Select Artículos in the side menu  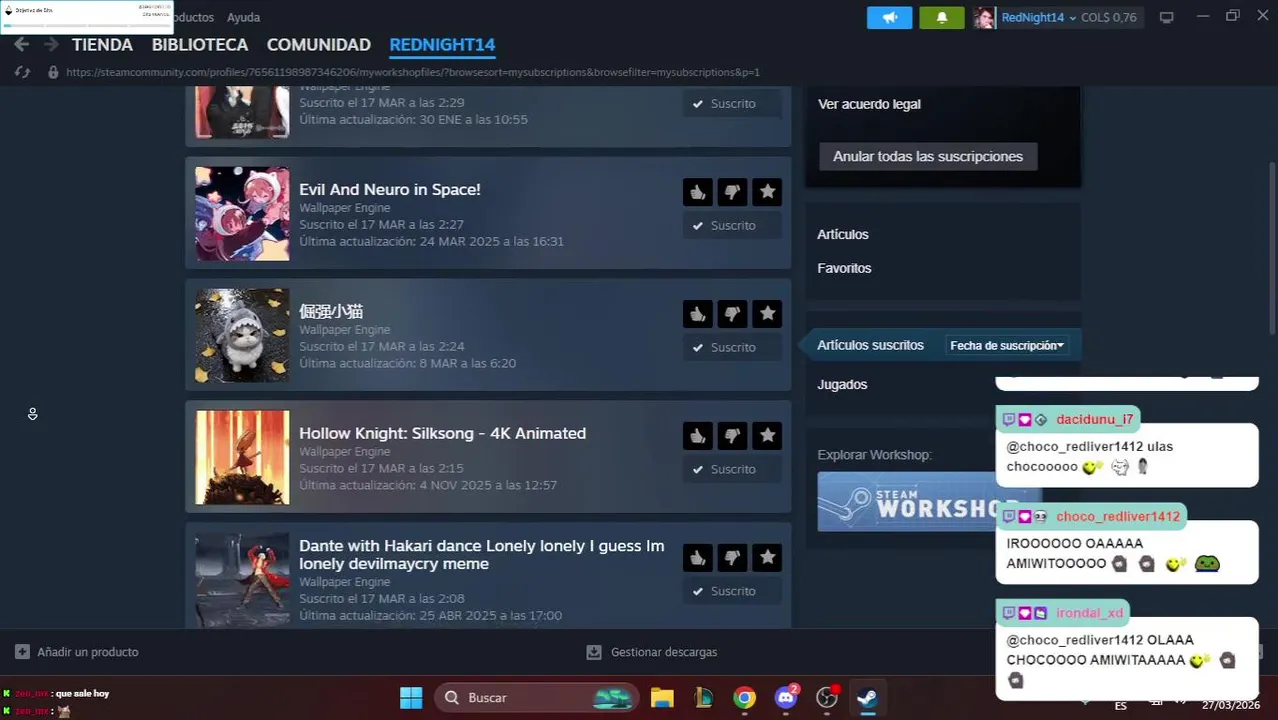843,234
